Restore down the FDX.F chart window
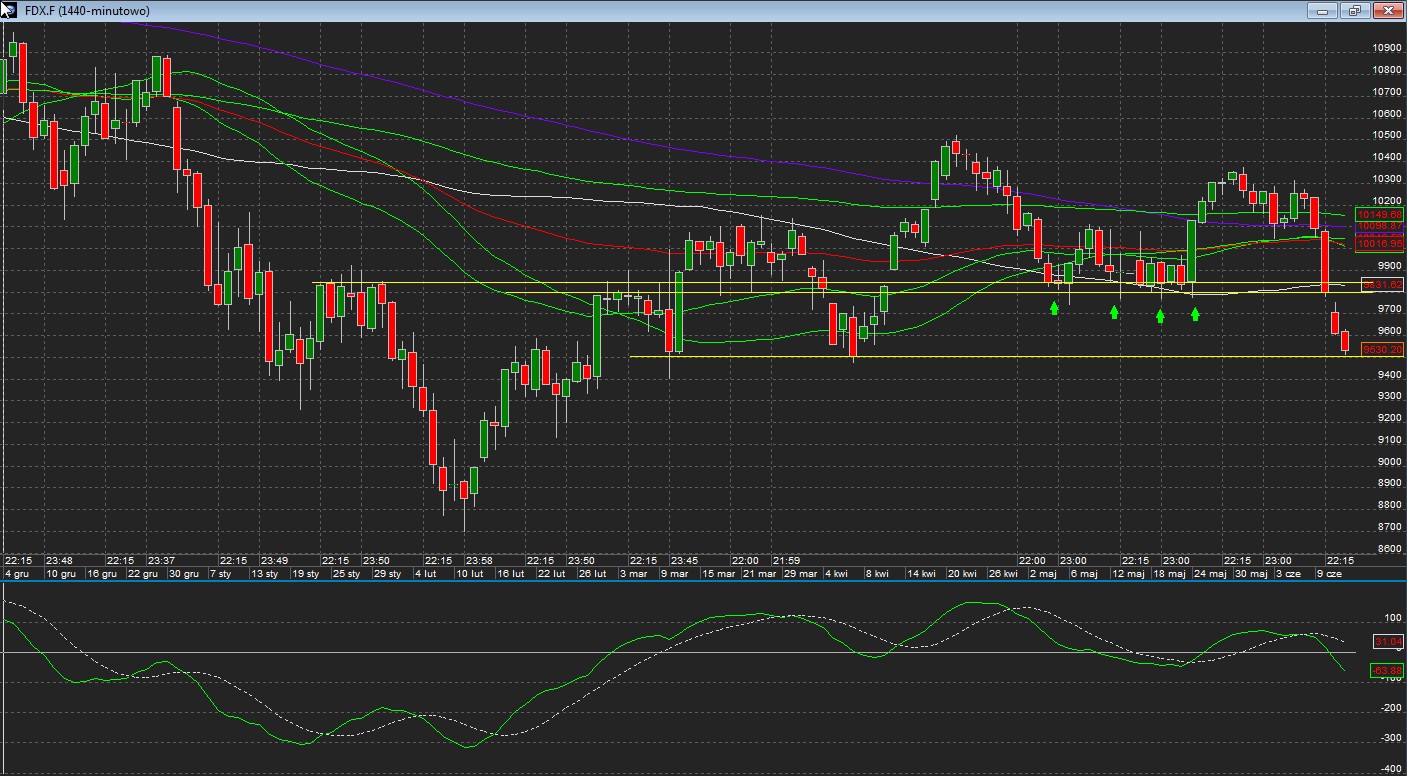Viewport: 1407px width, 776px height. click(x=1355, y=10)
